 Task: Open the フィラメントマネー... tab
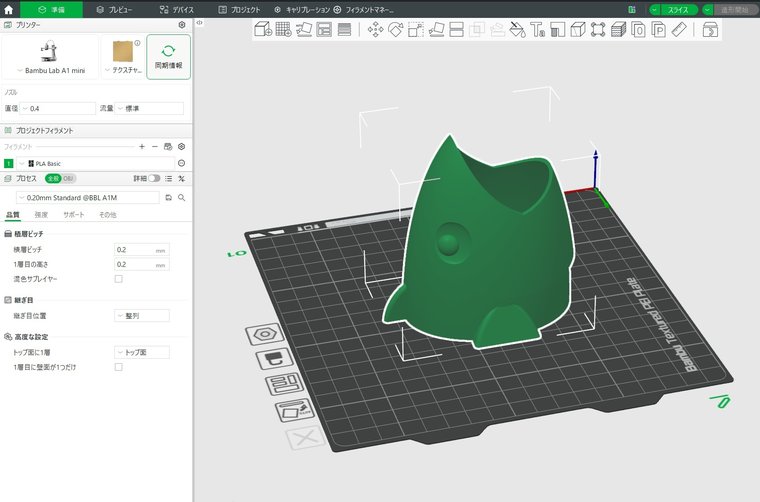pos(364,9)
